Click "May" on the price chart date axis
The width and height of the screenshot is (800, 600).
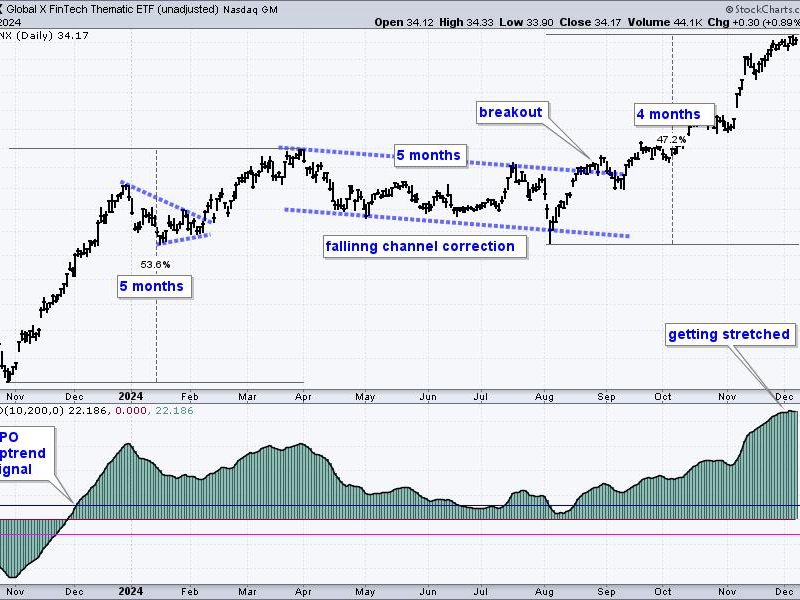coord(365,396)
